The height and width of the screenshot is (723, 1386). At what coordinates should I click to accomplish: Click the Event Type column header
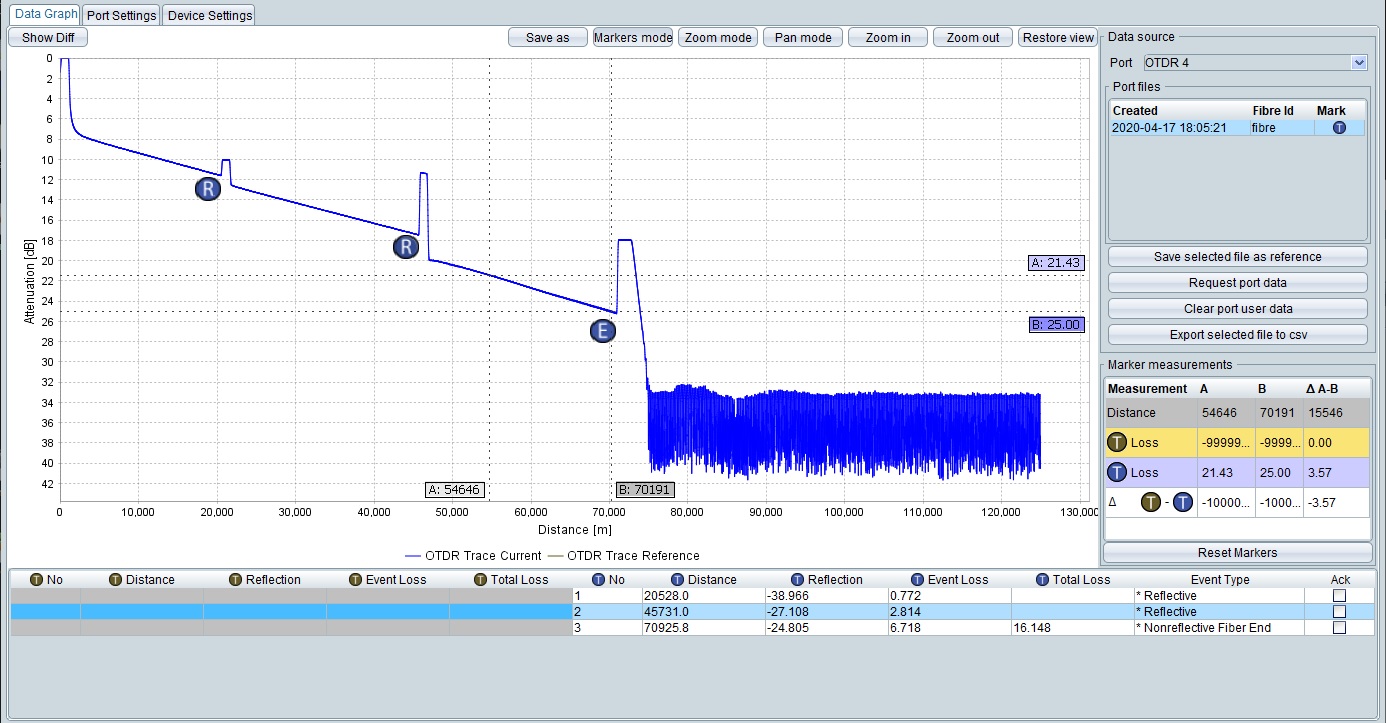click(x=1219, y=580)
